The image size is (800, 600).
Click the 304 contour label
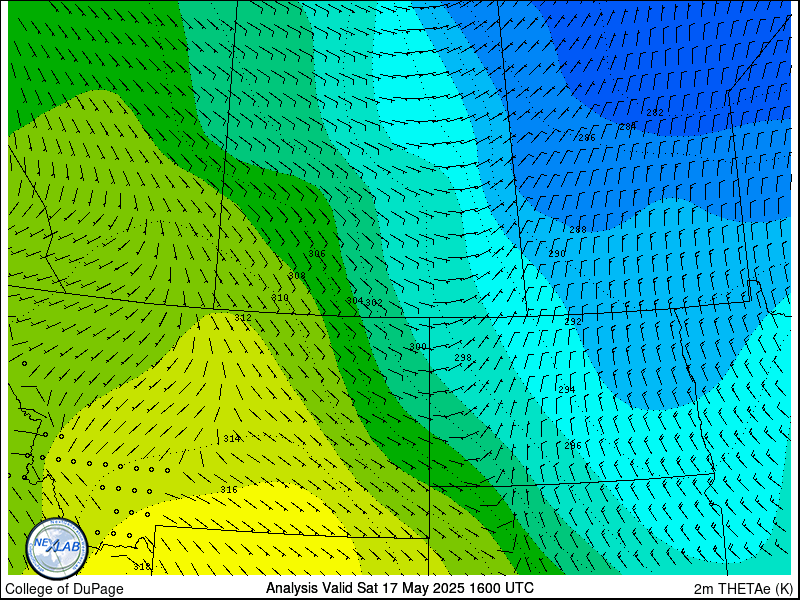coord(355,301)
